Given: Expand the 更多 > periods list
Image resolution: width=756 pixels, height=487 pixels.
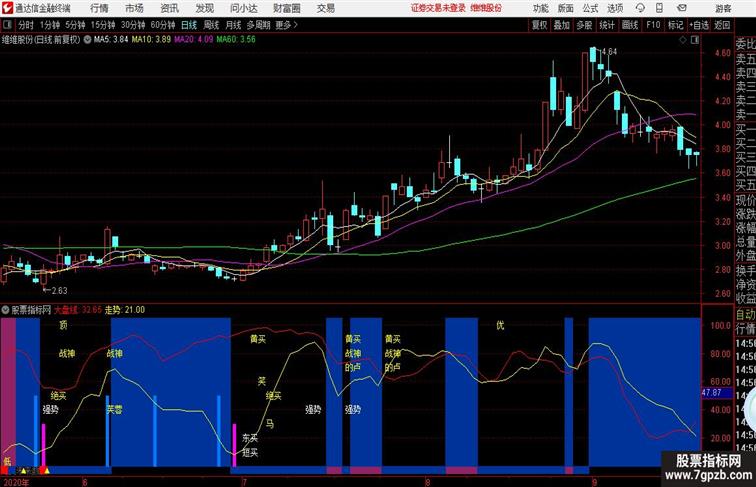Looking at the screenshot, I should pos(287,25).
